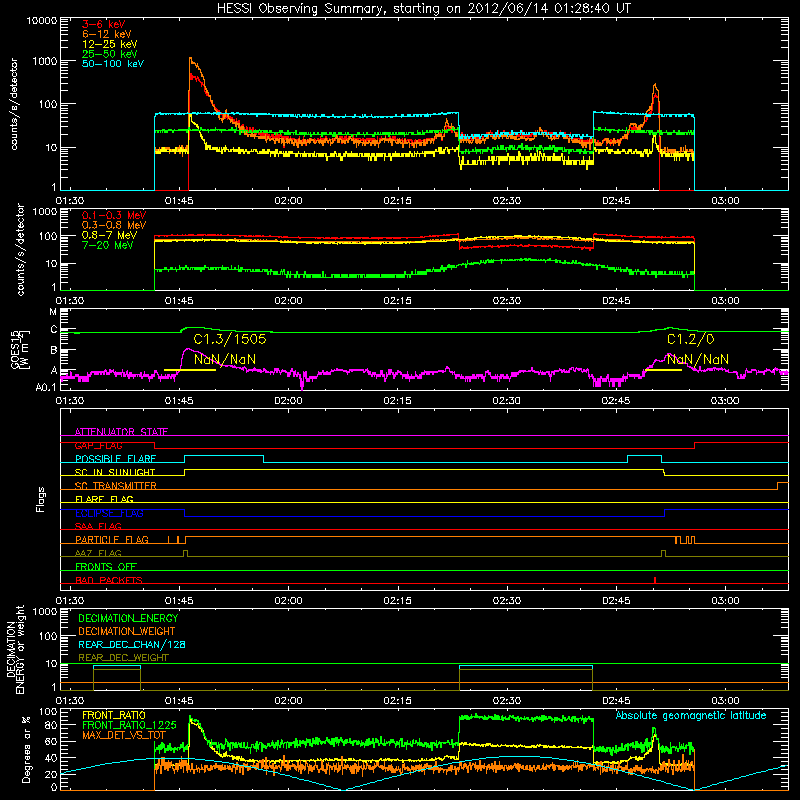Click the Degrees or % axis label
This screenshot has width=800, height=800.
click(x=26, y=750)
